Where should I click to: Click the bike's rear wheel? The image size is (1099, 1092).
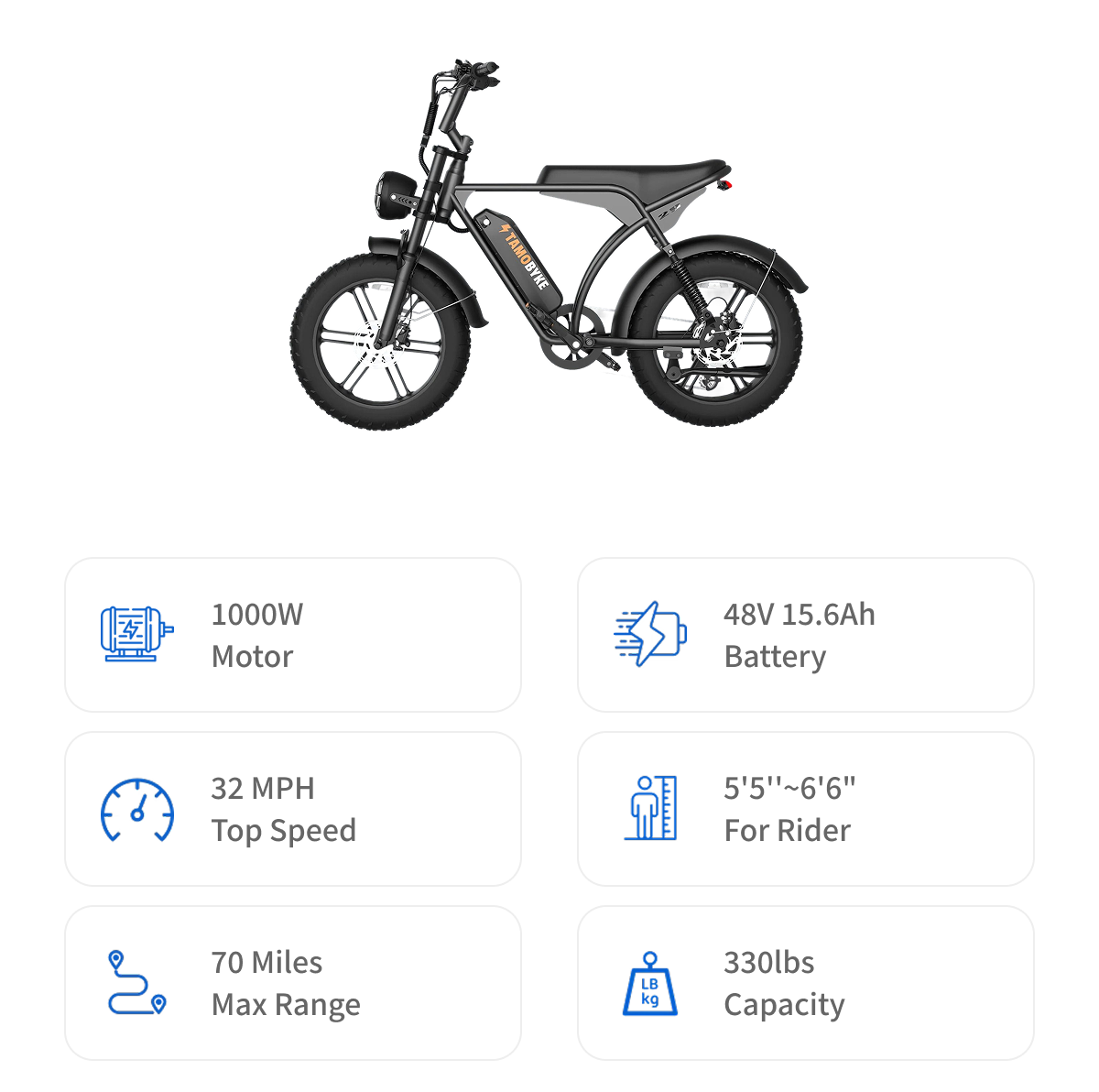coord(716,340)
